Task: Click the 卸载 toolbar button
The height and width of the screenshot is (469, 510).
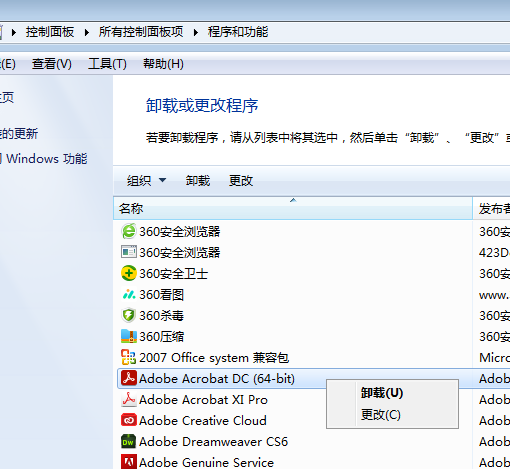Action: pyautogui.click(x=198, y=181)
